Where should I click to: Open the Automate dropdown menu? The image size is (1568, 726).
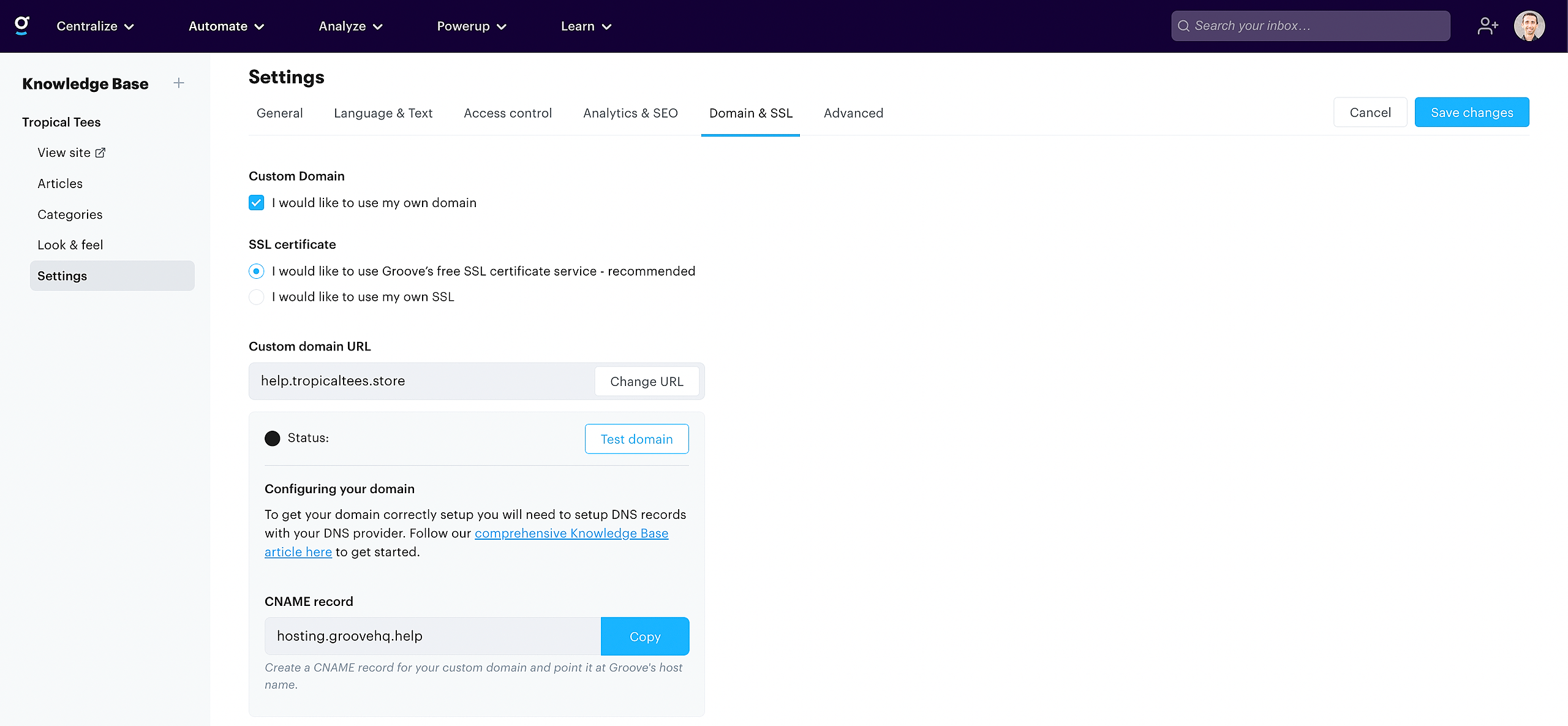(x=226, y=26)
